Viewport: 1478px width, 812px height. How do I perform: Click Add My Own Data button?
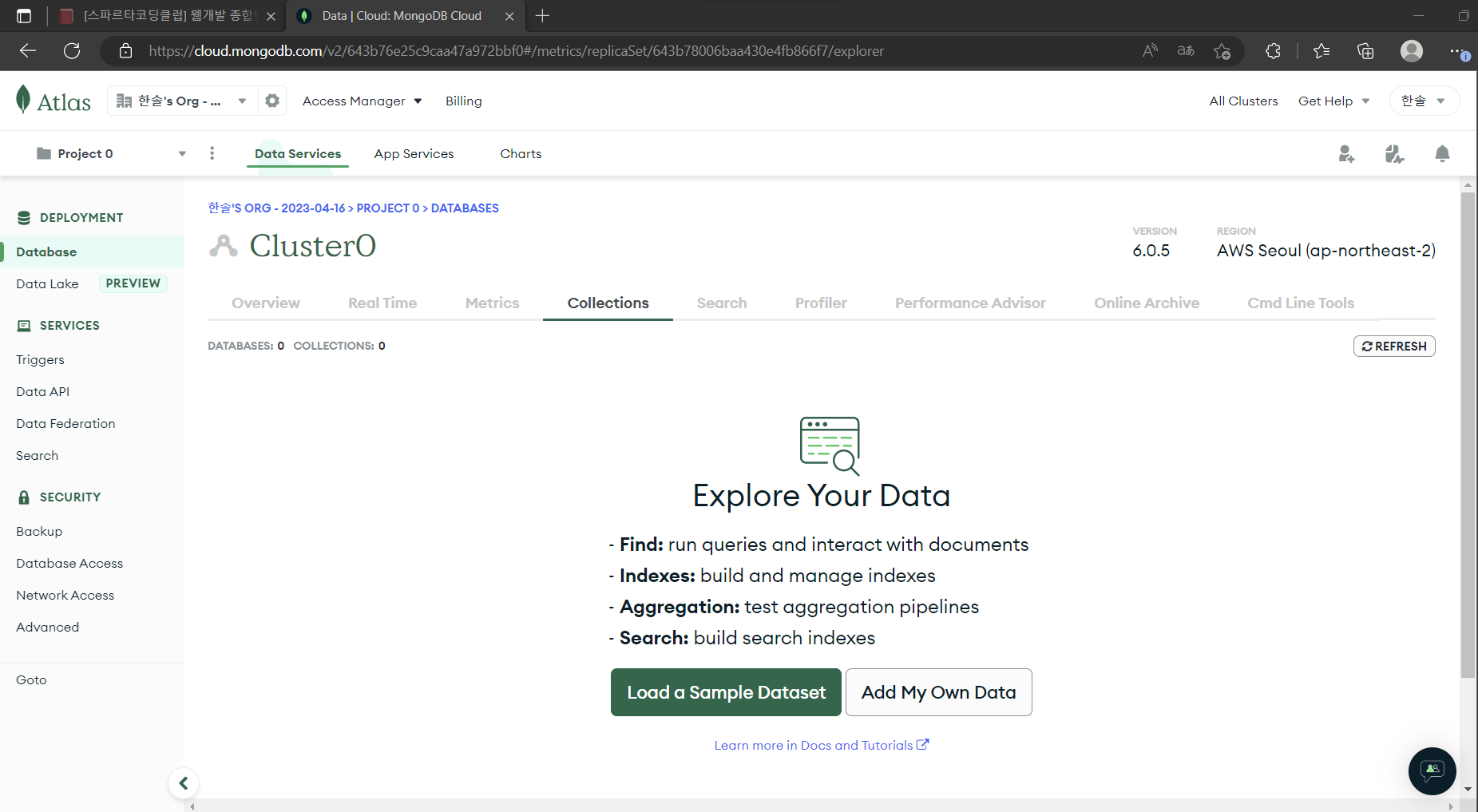[938, 692]
